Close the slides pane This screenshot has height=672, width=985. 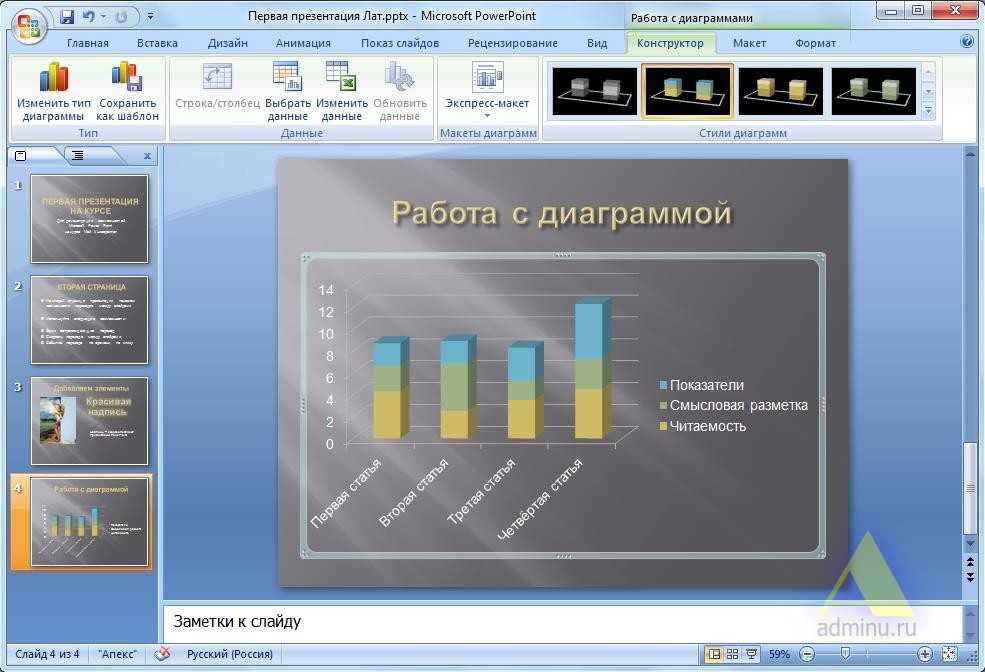coord(147,156)
